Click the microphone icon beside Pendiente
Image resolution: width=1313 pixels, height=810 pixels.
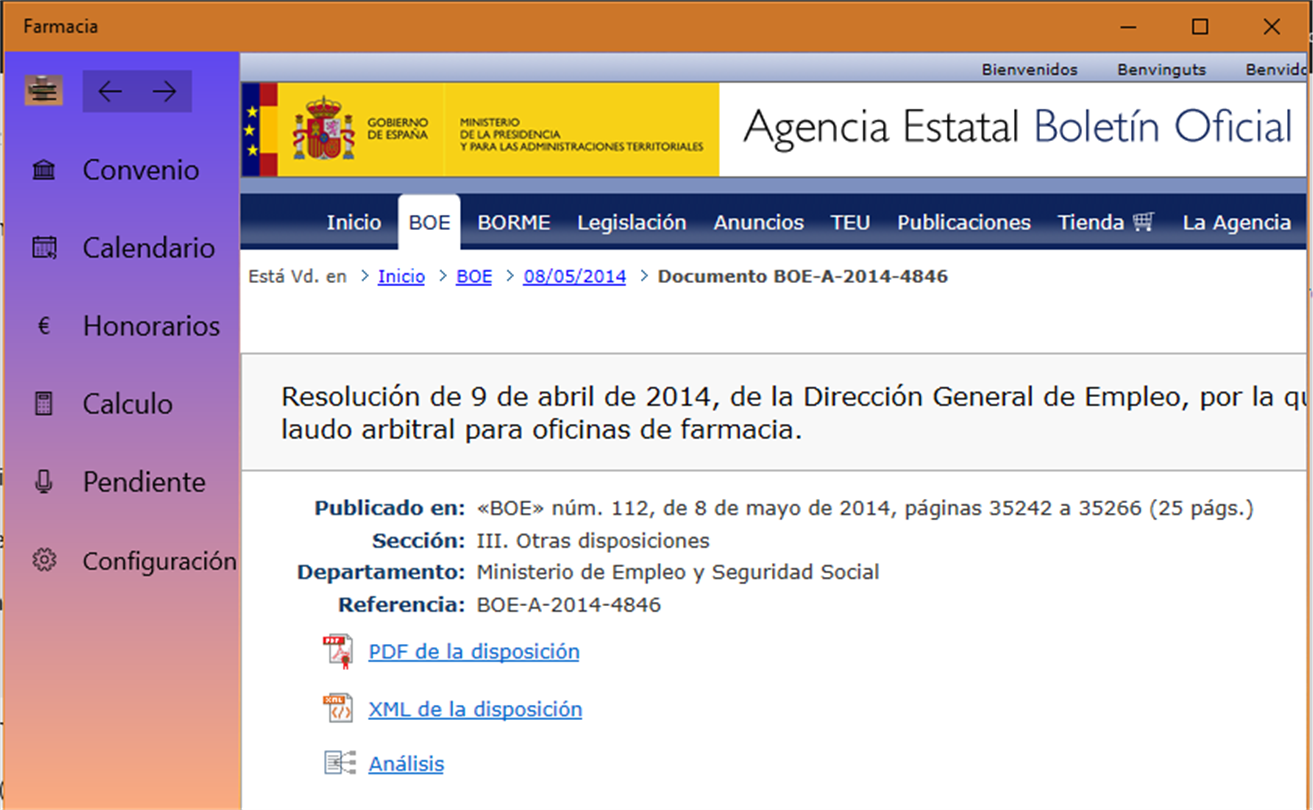tap(44, 482)
